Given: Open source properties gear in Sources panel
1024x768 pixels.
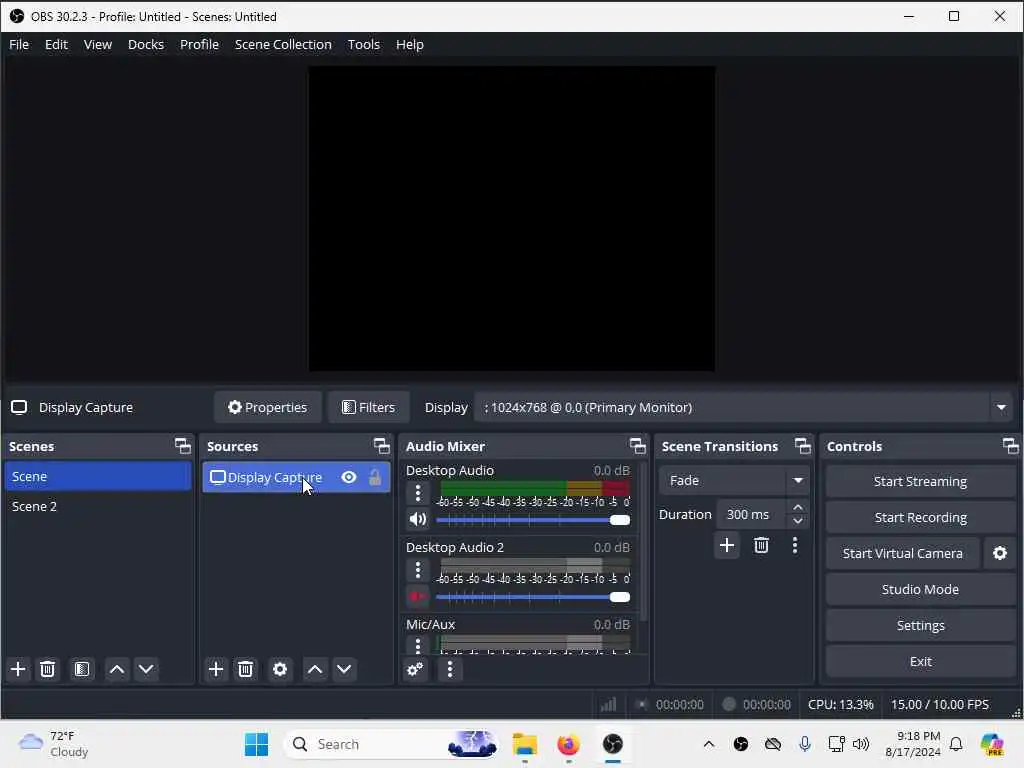Looking at the screenshot, I should [x=280, y=669].
